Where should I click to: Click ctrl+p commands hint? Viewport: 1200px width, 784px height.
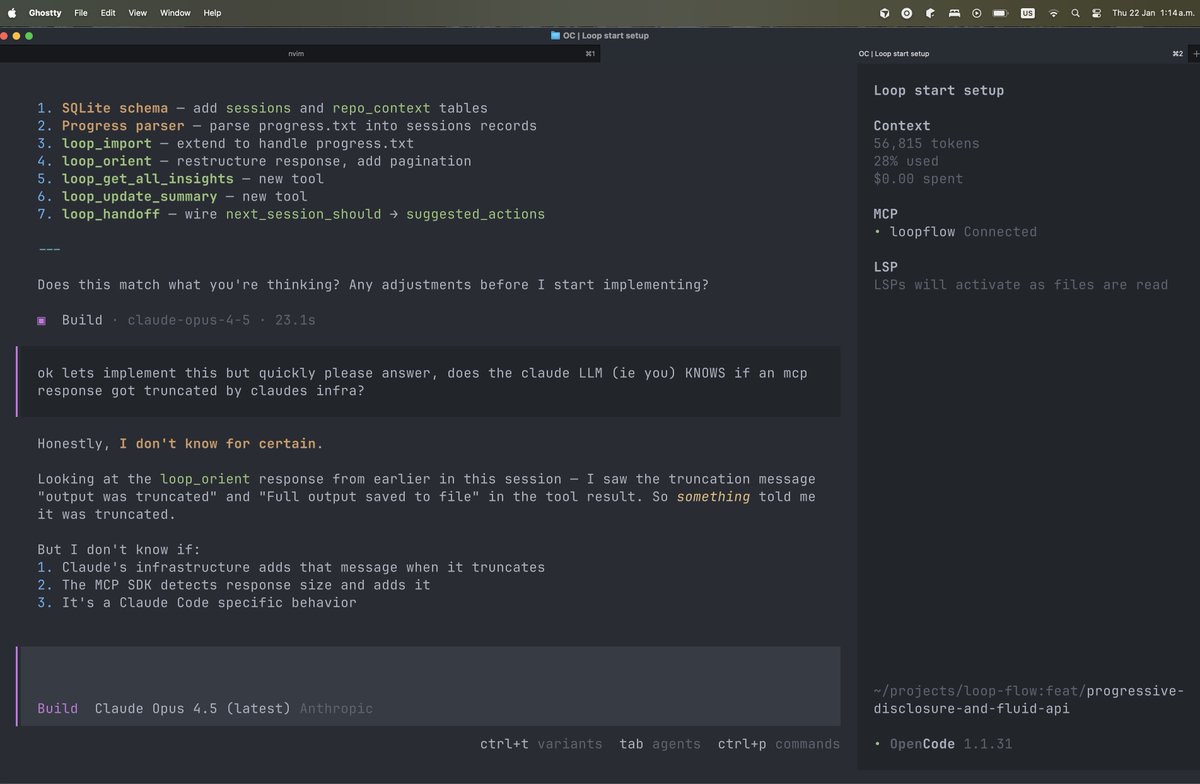click(779, 744)
